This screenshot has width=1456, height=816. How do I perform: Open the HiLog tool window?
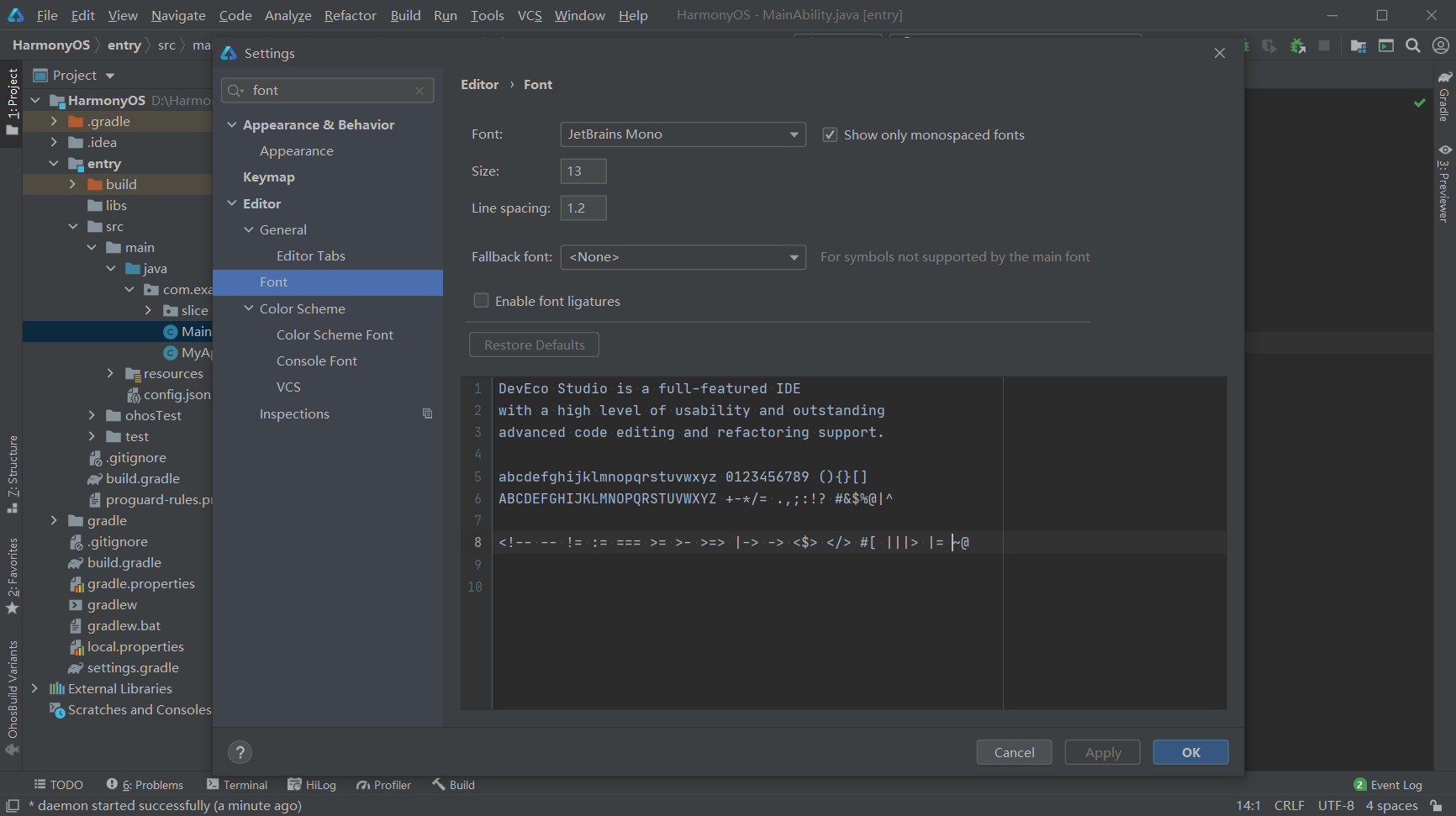tap(312, 785)
